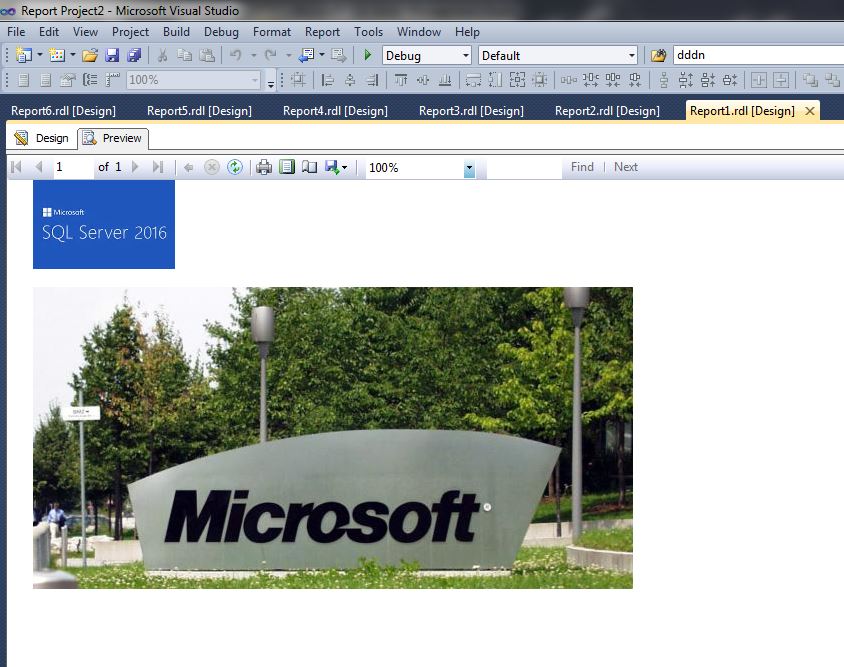Screen dimensions: 844x667
Task: Open a file with the folder icon
Action: pos(90,55)
